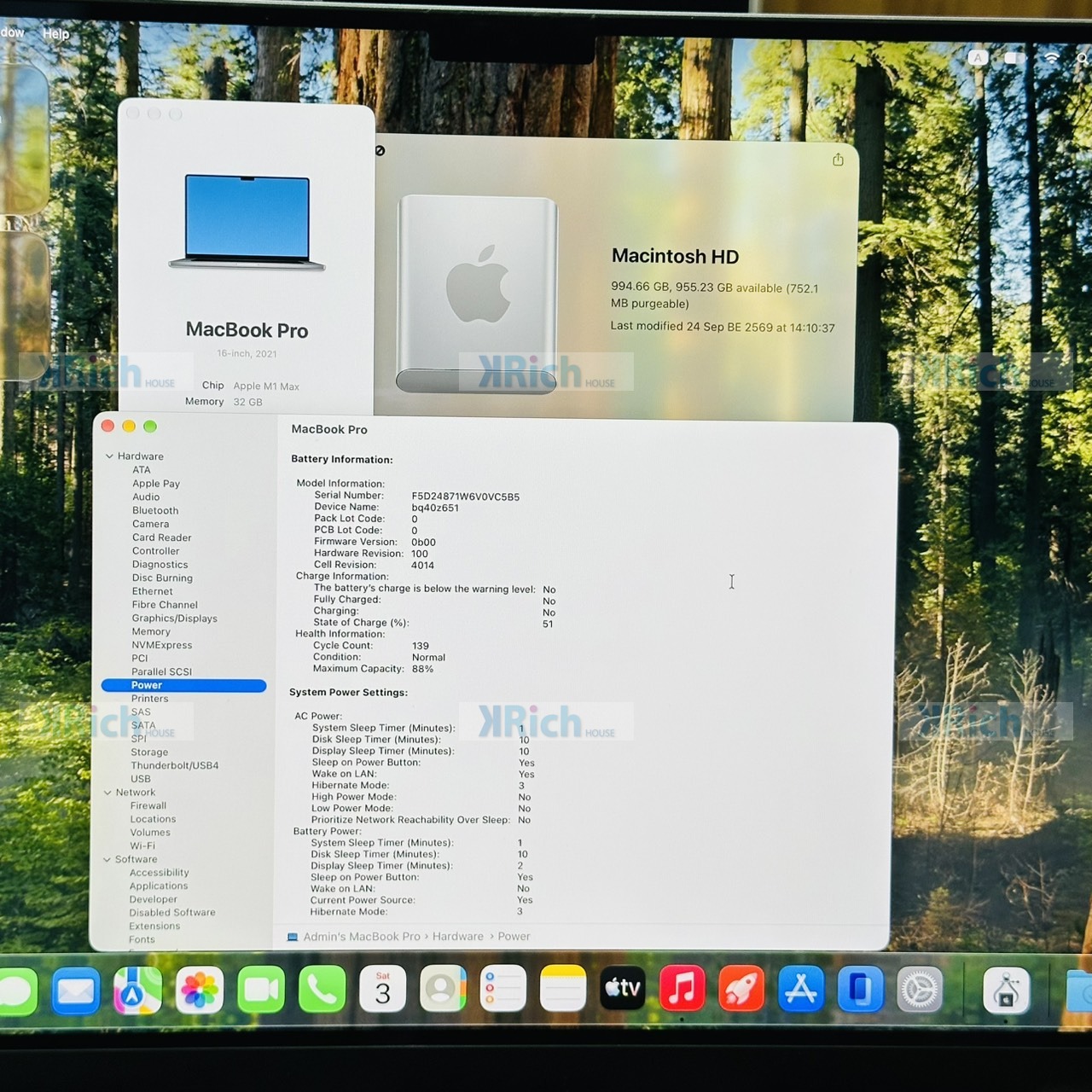The width and height of the screenshot is (1092, 1092).
Task: Open FaceTime in the Dock
Action: click(261, 990)
